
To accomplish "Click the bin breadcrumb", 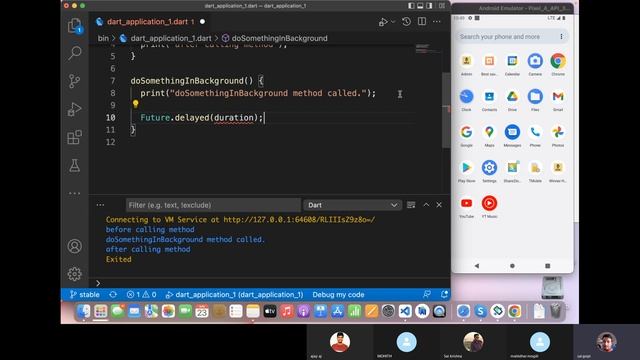I will [x=103, y=38].
